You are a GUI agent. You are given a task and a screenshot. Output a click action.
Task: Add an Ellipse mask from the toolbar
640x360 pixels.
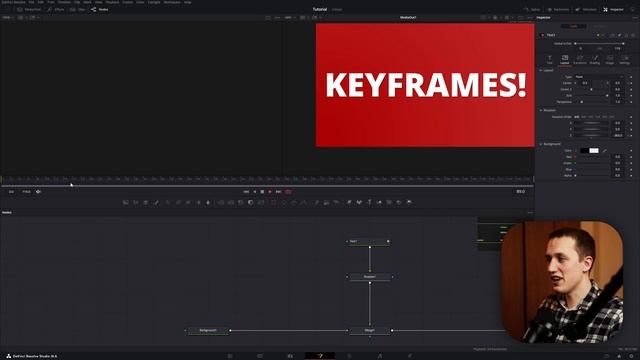[284, 202]
